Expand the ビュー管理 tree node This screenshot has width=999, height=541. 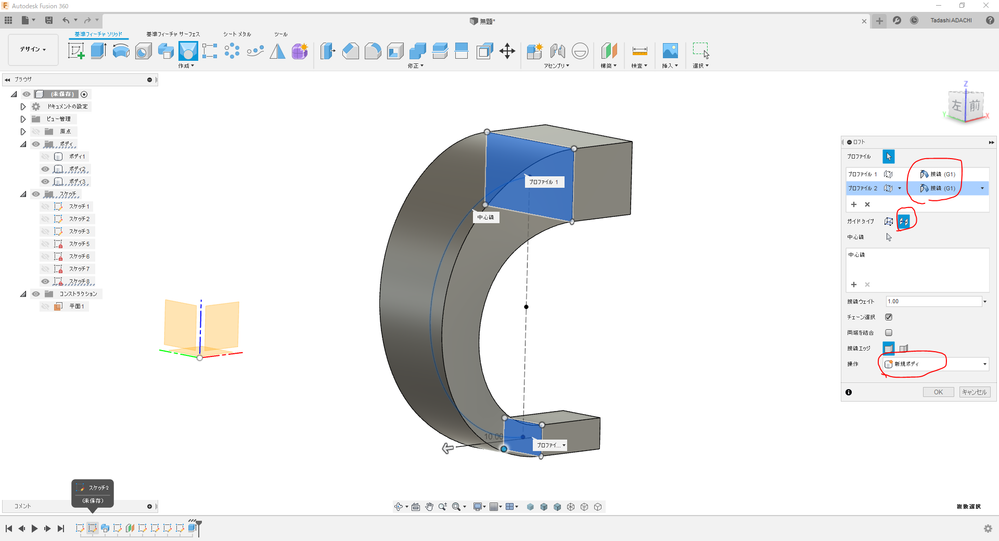coord(23,118)
